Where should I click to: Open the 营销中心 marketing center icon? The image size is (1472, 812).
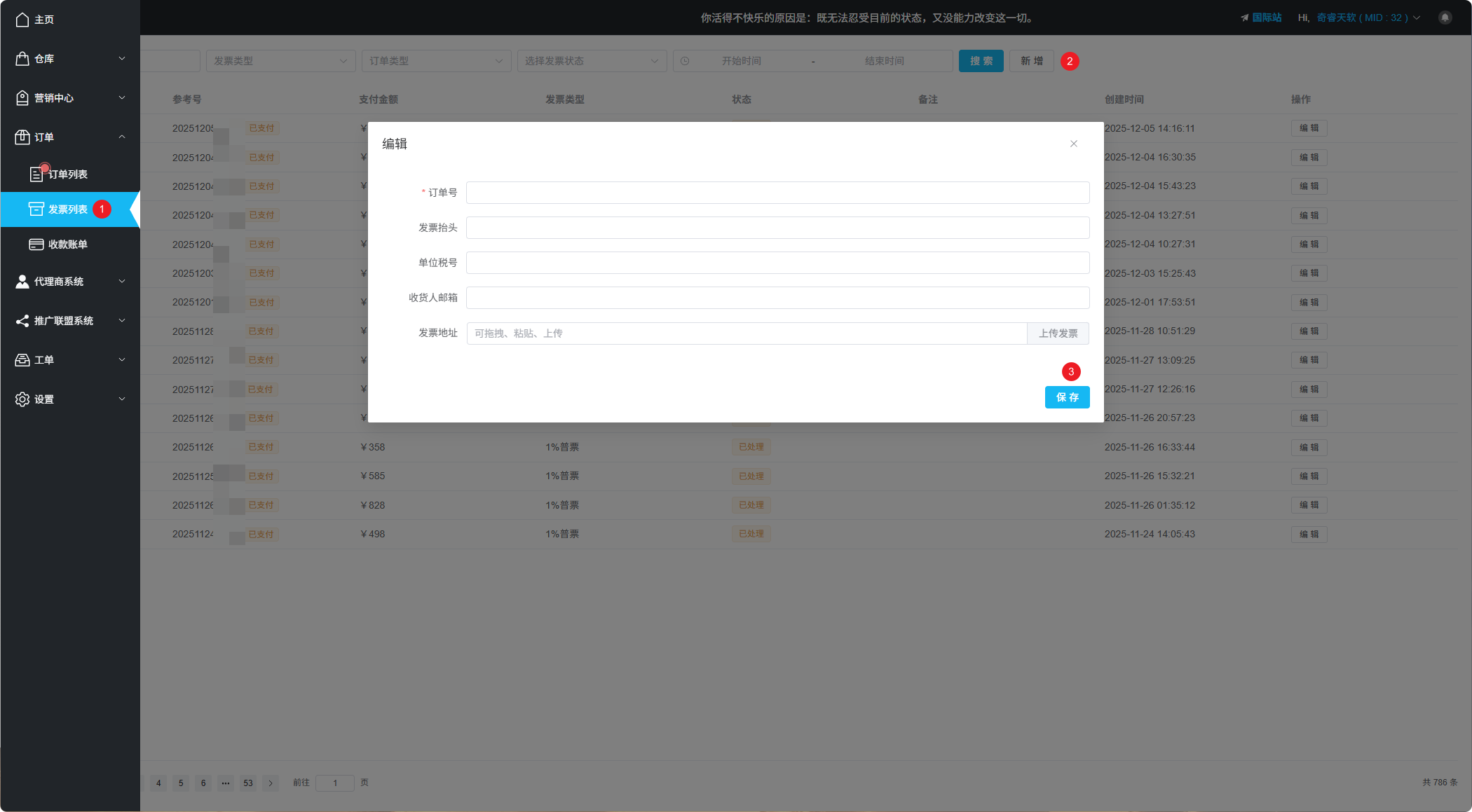click(x=22, y=98)
